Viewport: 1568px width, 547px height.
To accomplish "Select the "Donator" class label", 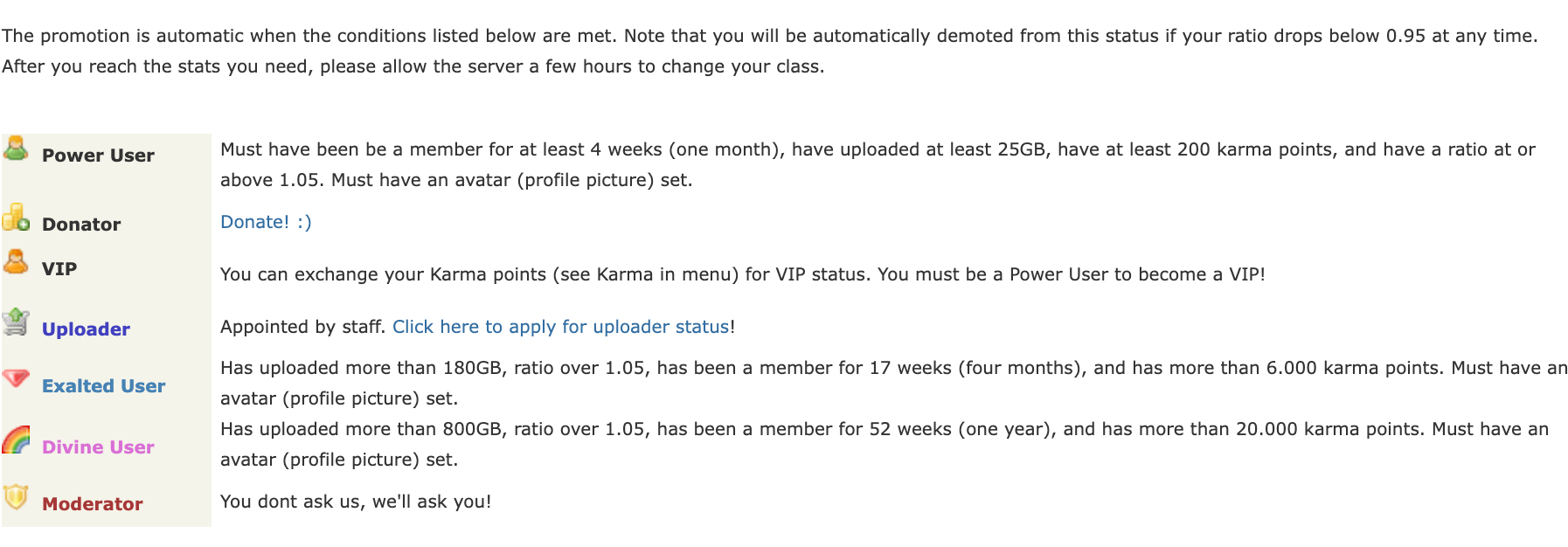I will coord(81,225).
